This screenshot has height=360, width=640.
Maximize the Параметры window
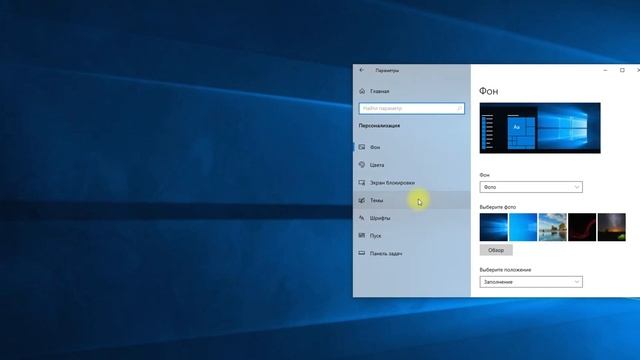[x=622, y=70]
